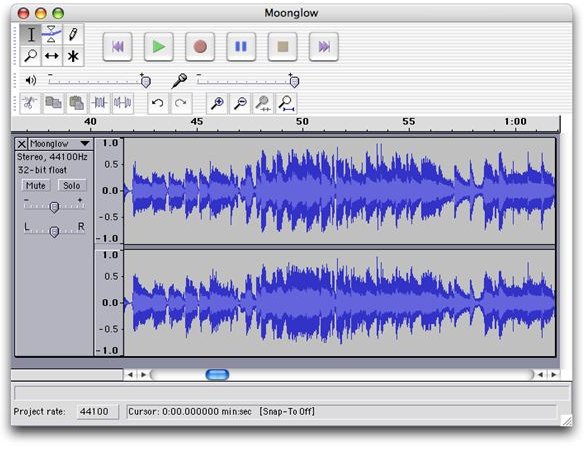Click the 'Stereo, 44100Hz' track info text
This screenshot has width=584, height=449.
(x=52, y=157)
